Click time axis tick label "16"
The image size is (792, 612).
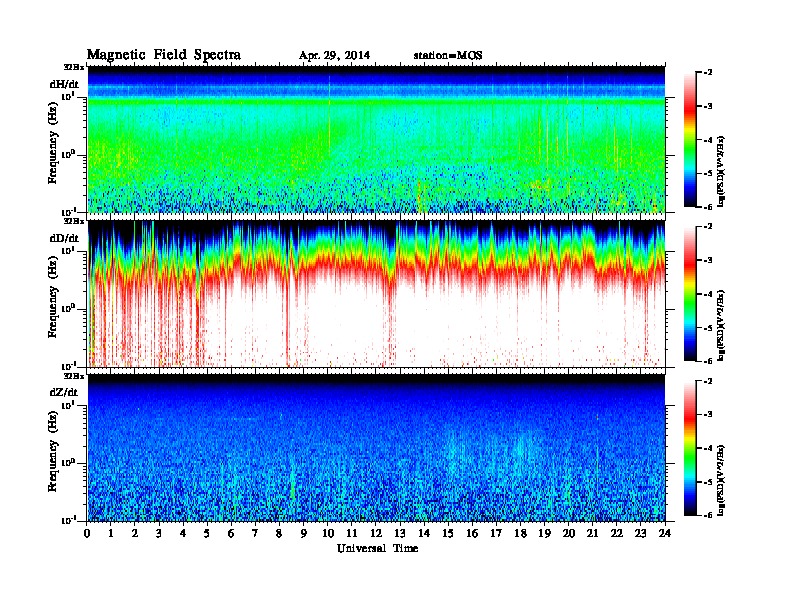[x=472, y=533]
